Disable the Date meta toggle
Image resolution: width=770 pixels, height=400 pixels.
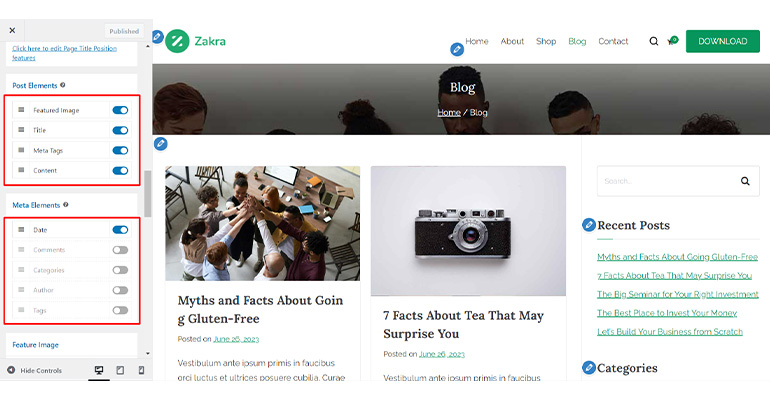(120, 230)
